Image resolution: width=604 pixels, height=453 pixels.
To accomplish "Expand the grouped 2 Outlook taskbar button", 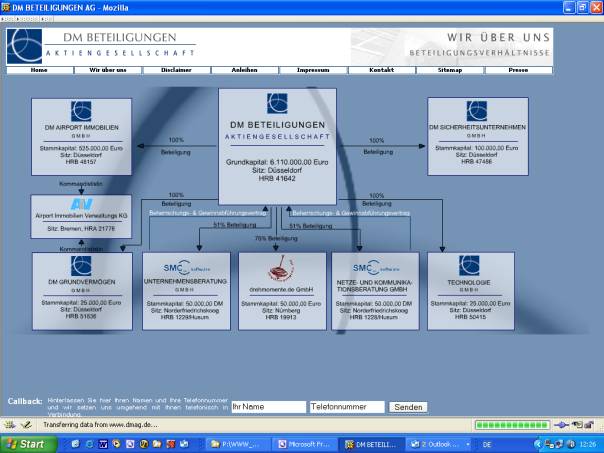I will click(439, 445).
